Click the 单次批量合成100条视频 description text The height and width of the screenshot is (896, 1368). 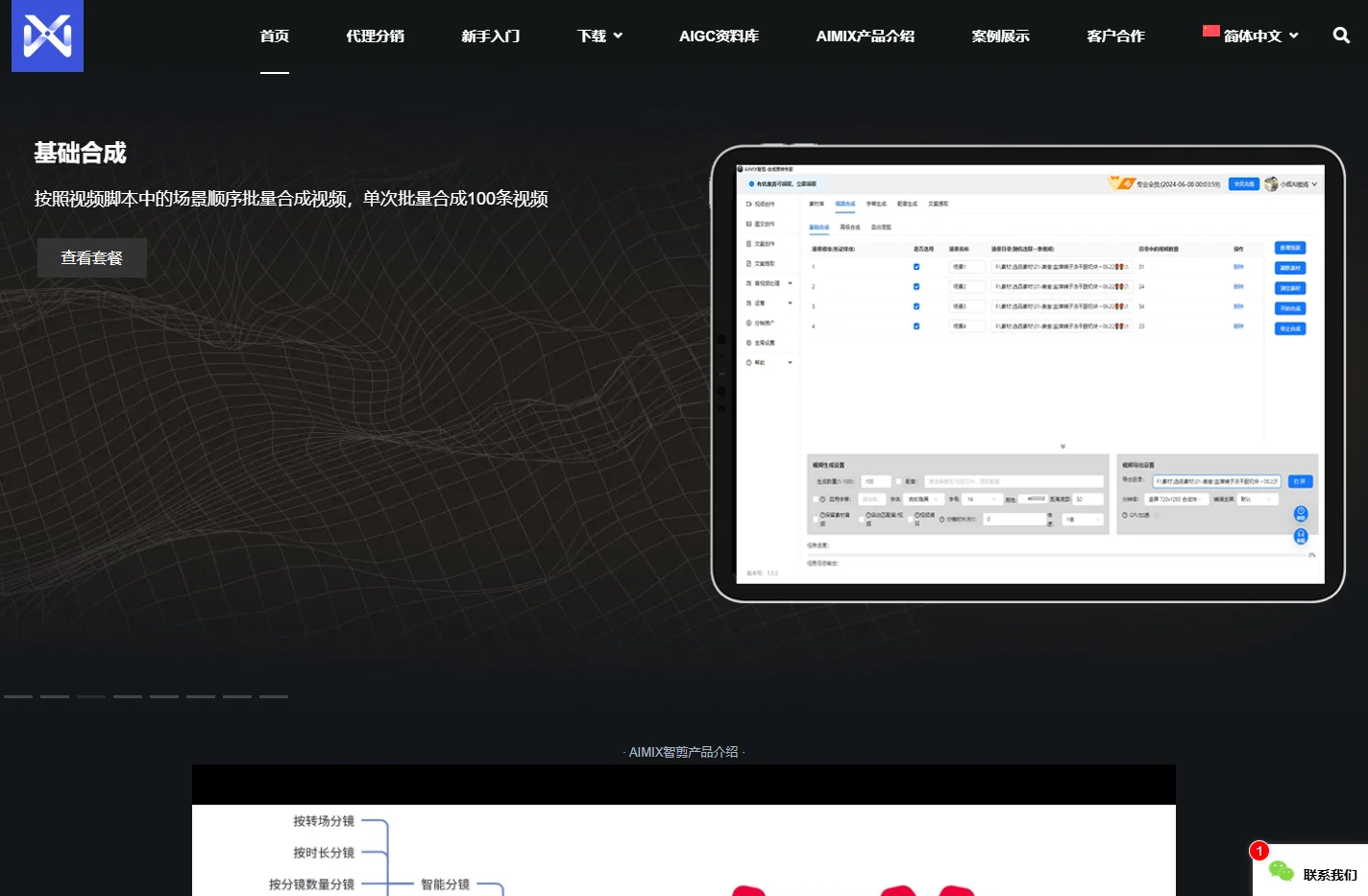(x=455, y=199)
